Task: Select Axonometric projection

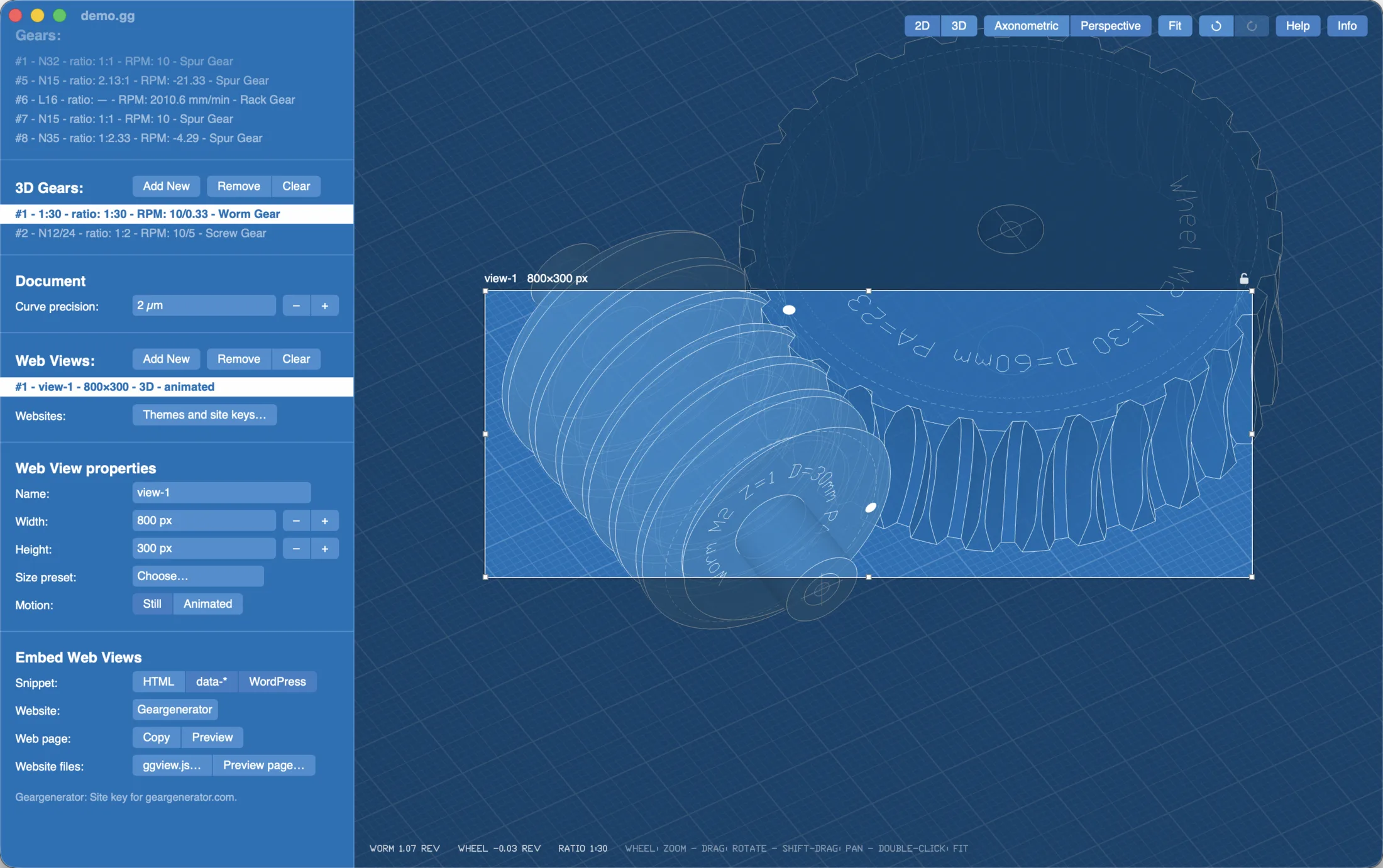Action: coord(1026,26)
